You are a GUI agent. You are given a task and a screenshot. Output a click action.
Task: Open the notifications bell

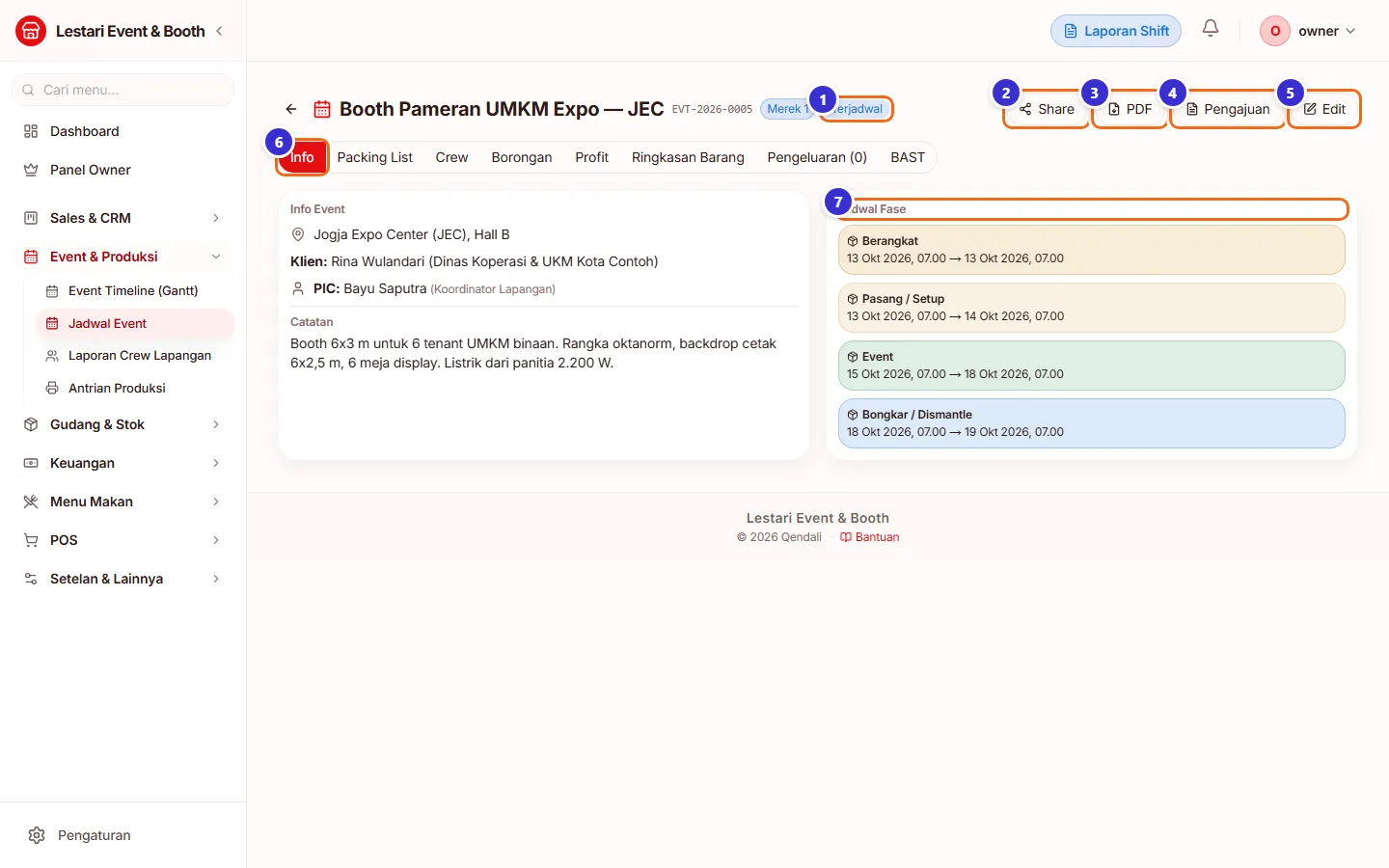tap(1211, 29)
